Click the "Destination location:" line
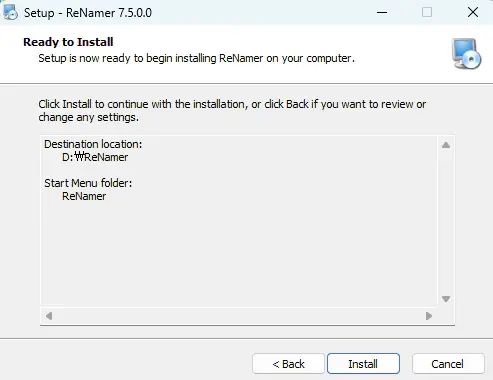This screenshot has height=380, width=493. point(93,144)
